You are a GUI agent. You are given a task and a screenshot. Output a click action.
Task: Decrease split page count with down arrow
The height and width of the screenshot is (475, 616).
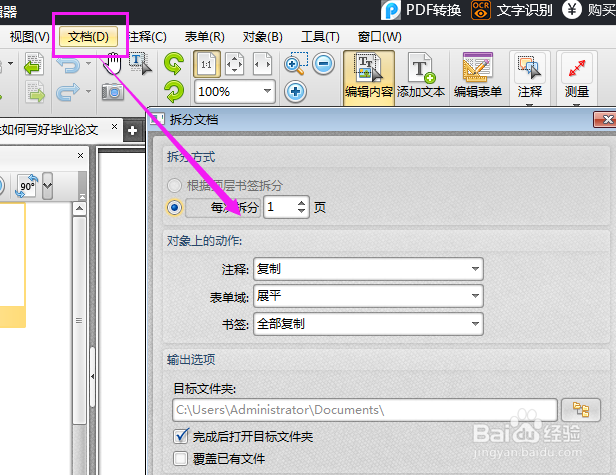click(301, 211)
